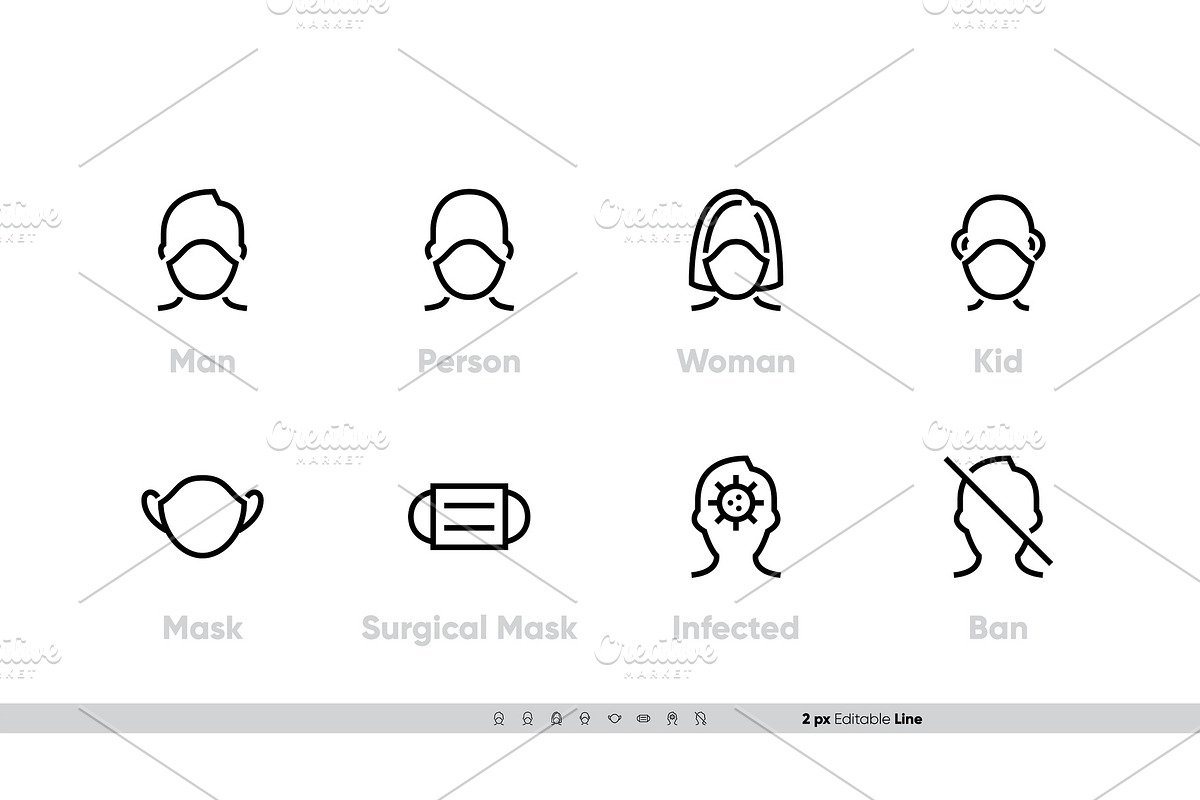This screenshot has width=1200, height=800.
Task: Click the small Man icon in the bottom bar
Action: click(499, 718)
